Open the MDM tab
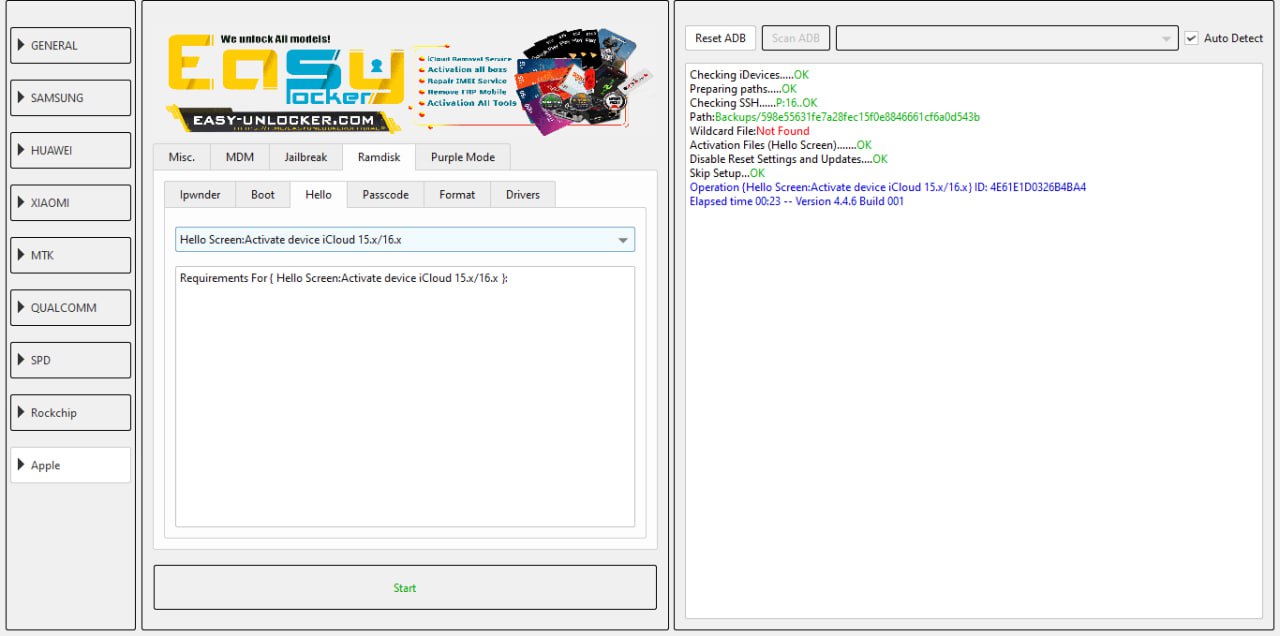The width and height of the screenshot is (1280, 636). pyautogui.click(x=240, y=157)
